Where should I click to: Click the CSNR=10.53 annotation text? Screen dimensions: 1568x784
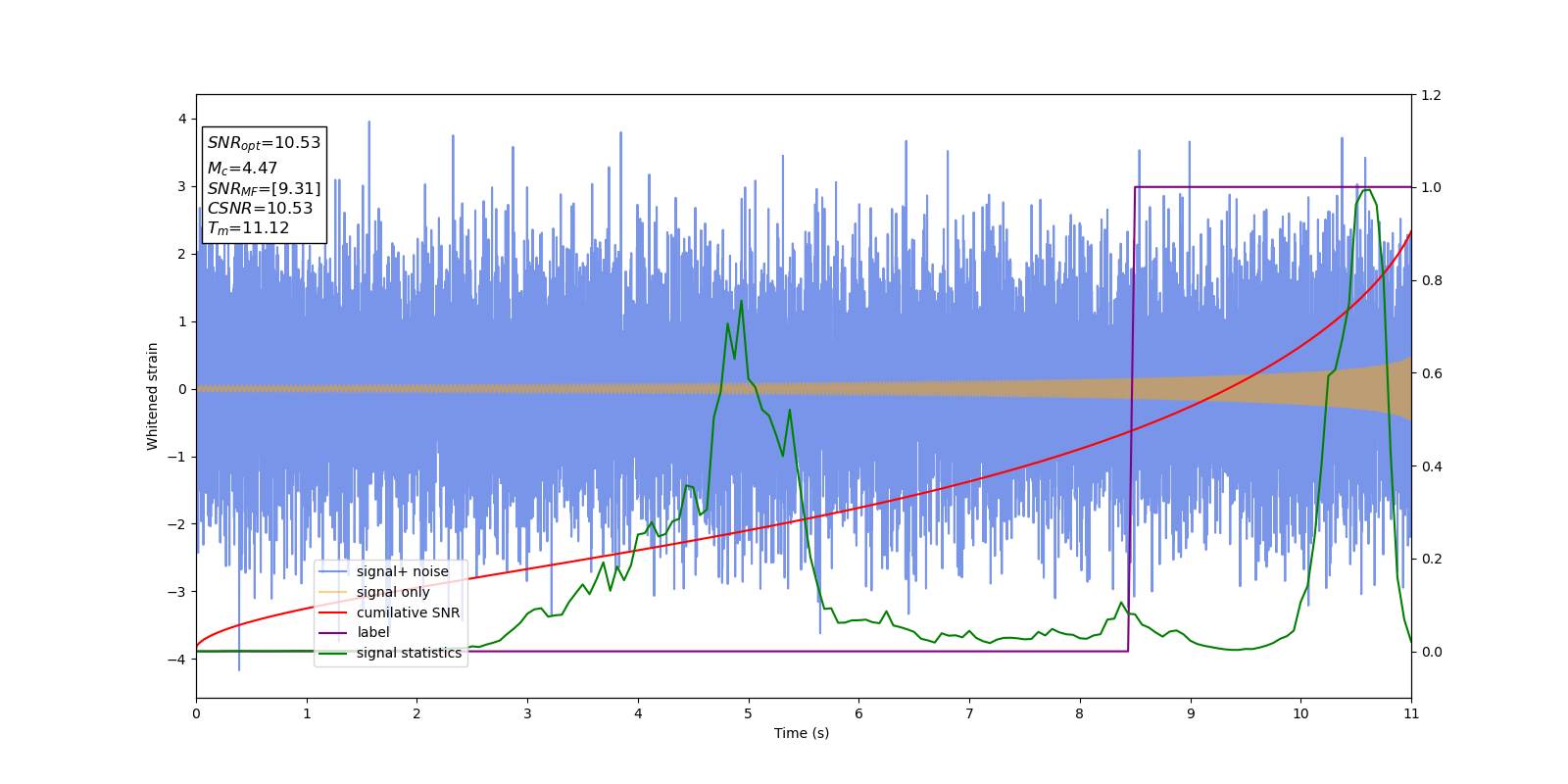click(x=260, y=209)
